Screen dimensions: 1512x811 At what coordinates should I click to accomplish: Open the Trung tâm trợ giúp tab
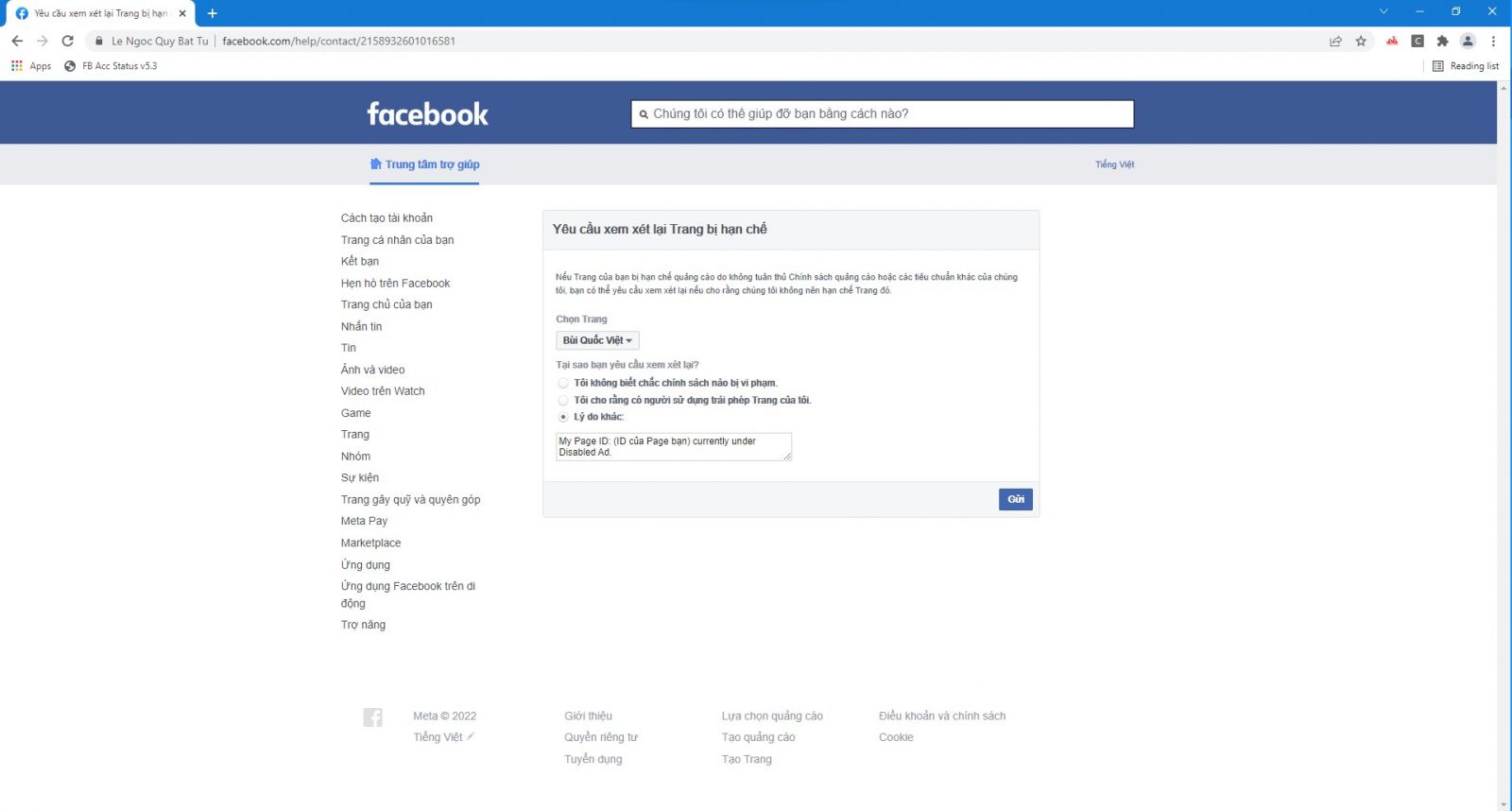click(424, 164)
